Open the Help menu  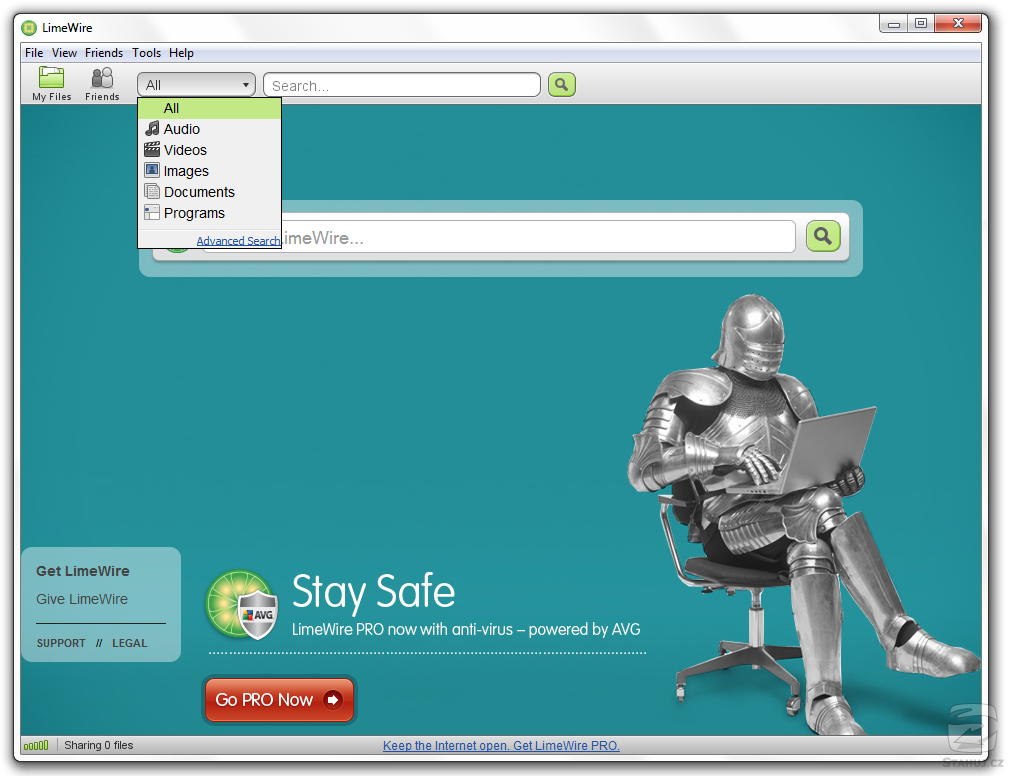click(x=181, y=53)
